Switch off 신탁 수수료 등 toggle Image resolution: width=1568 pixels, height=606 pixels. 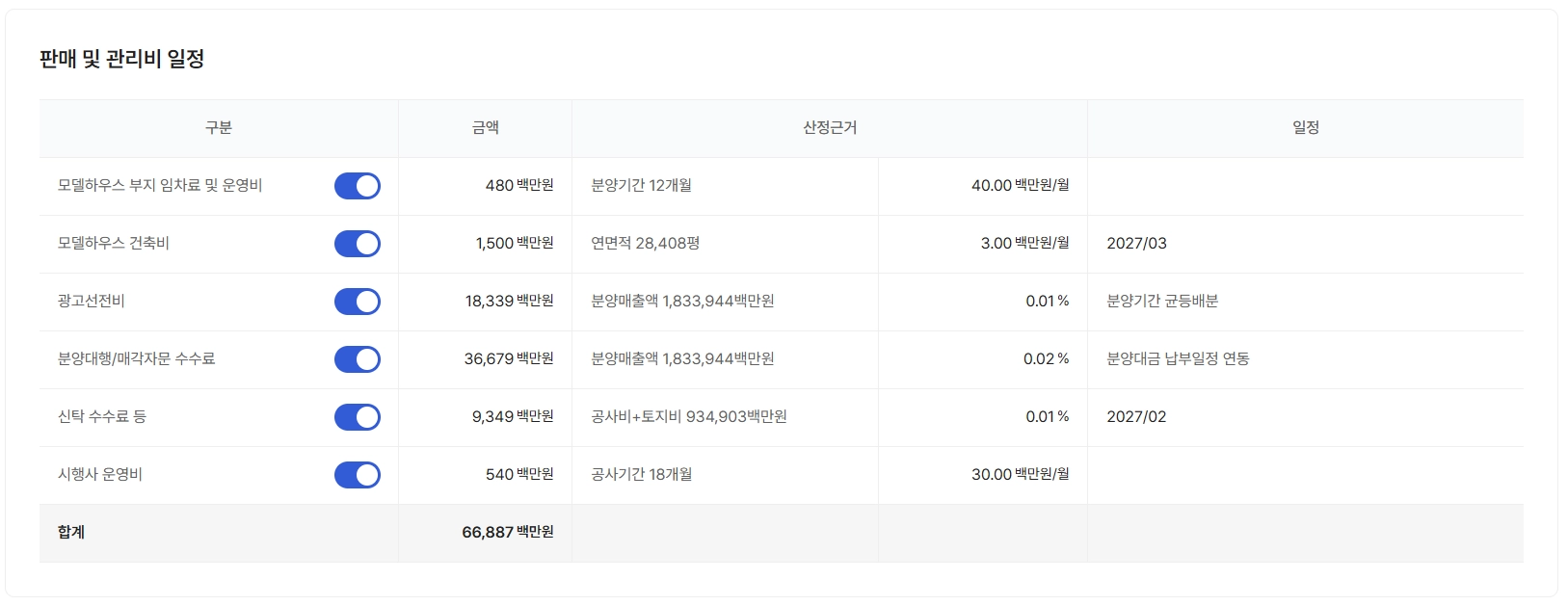pos(357,417)
